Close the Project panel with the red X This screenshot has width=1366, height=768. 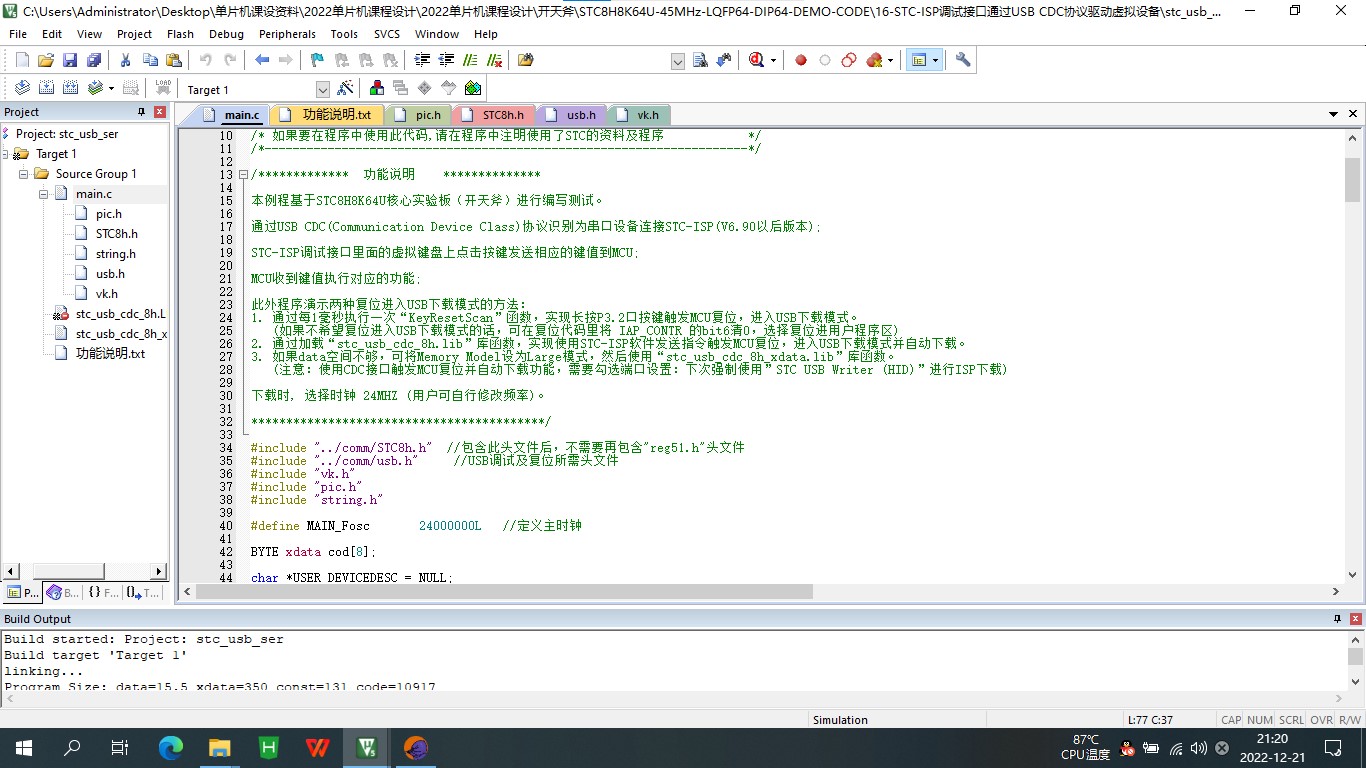pyautogui.click(x=159, y=112)
